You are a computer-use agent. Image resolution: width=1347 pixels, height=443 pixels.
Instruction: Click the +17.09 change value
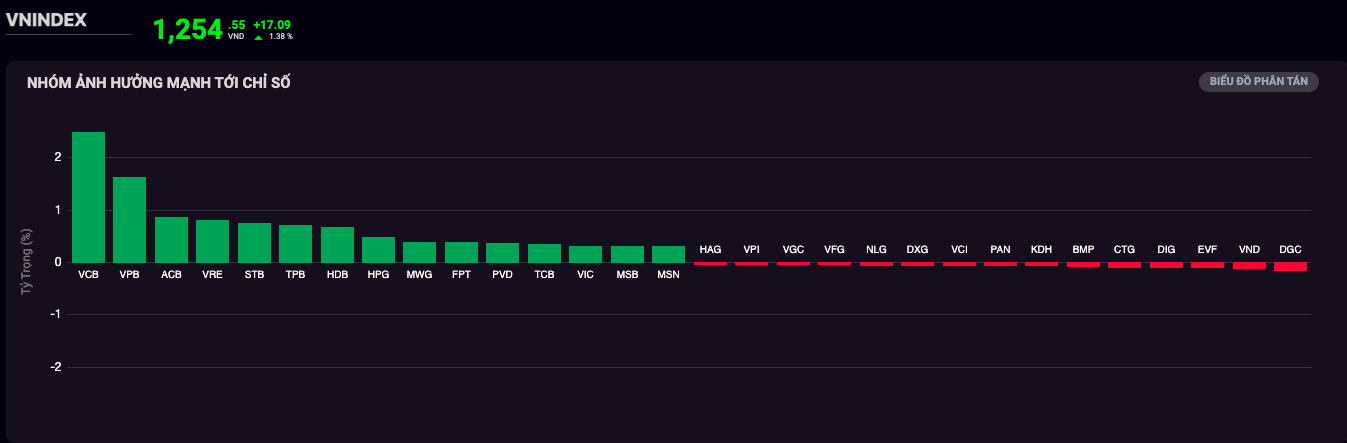(273, 24)
